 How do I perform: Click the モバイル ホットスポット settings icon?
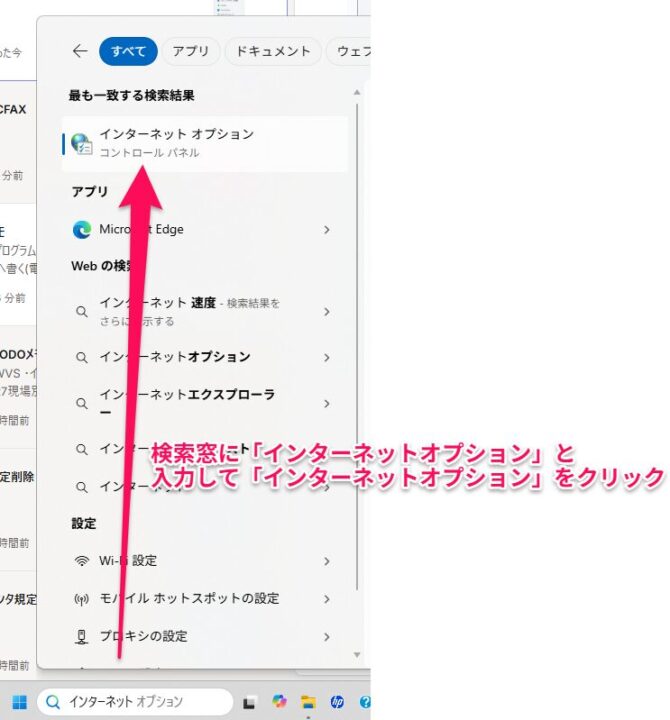(82, 599)
